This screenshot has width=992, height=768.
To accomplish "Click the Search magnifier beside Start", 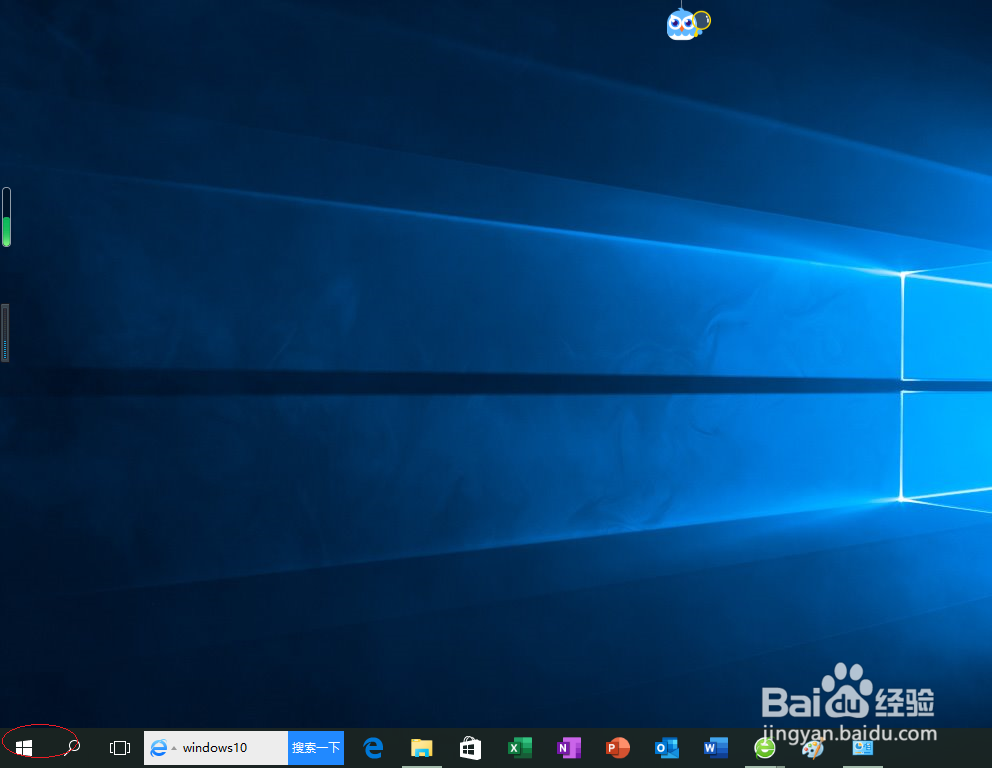I will [x=73, y=747].
